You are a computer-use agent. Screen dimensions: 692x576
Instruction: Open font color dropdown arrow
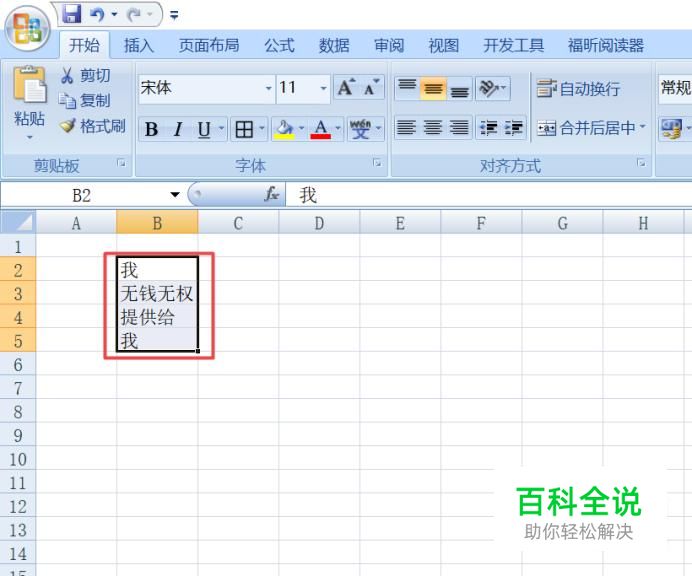pos(338,128)
